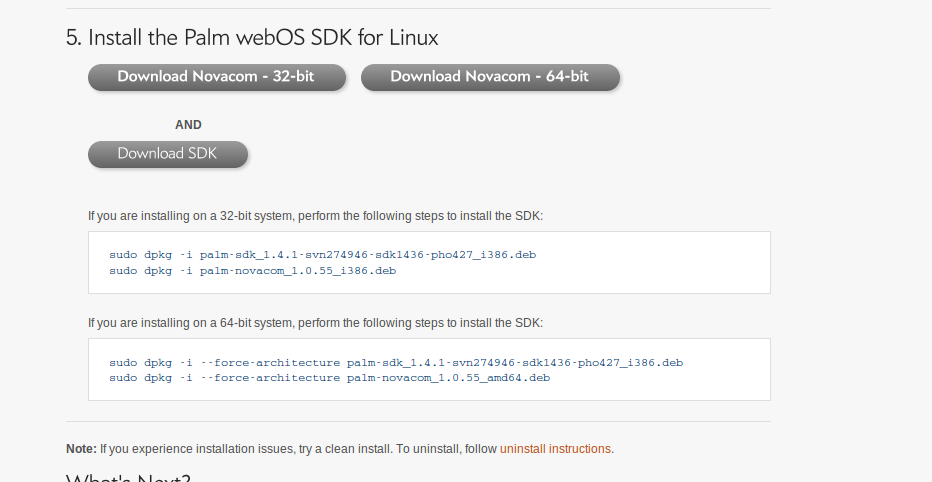
Task: Click Download Novacom - 64-bit button
Action: [x=490, y=77]
